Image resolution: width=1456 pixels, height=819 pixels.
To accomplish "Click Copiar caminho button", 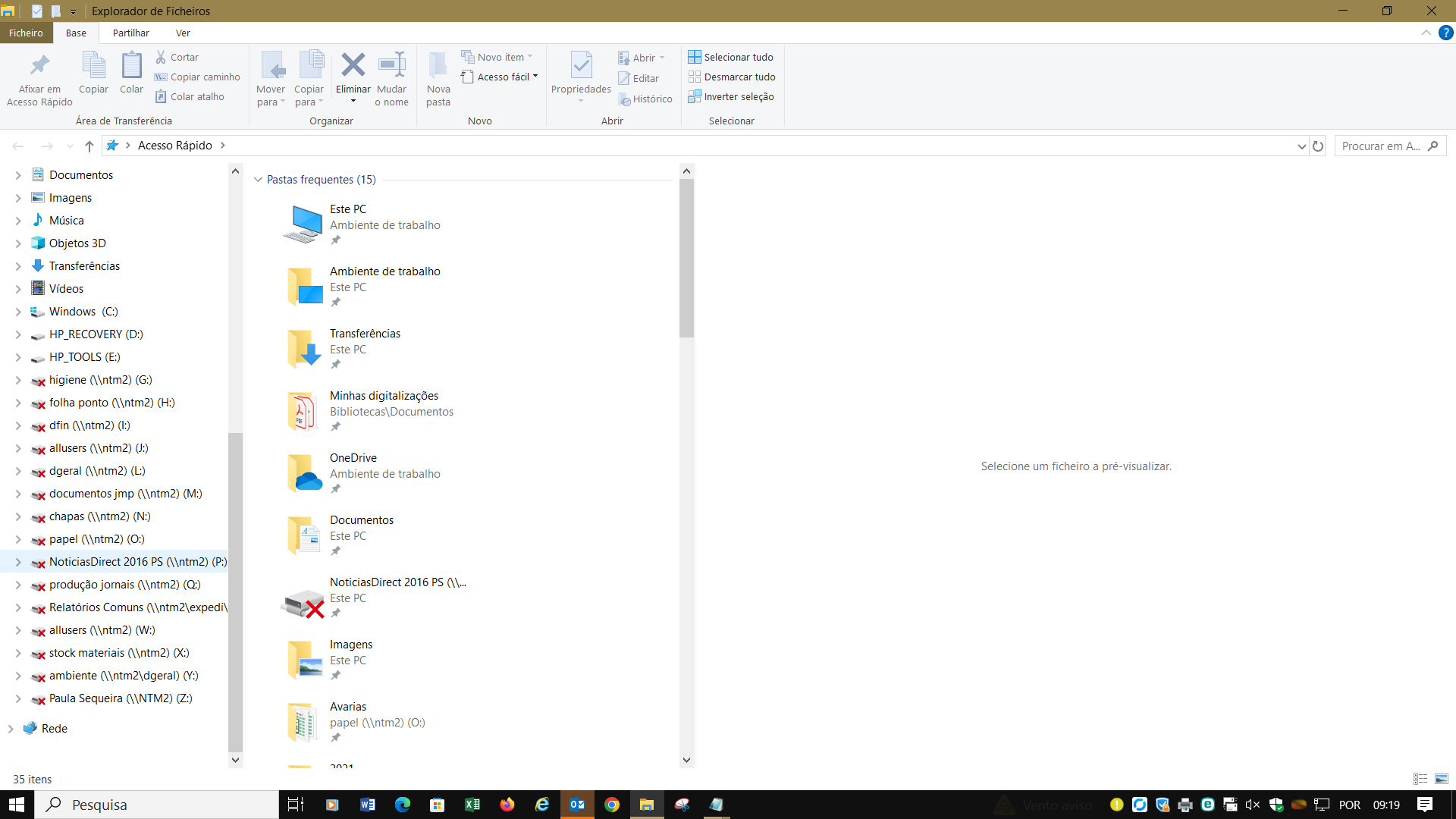I will [197, 77].
